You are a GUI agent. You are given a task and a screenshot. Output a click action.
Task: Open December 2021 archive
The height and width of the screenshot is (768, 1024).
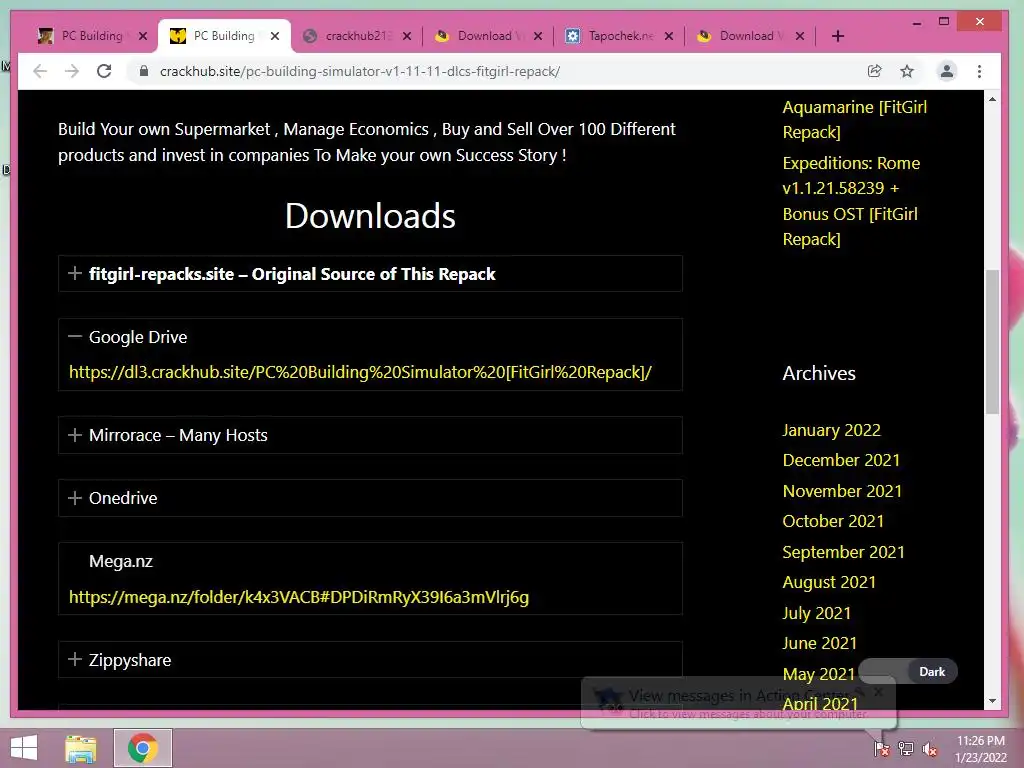point(841,460)
